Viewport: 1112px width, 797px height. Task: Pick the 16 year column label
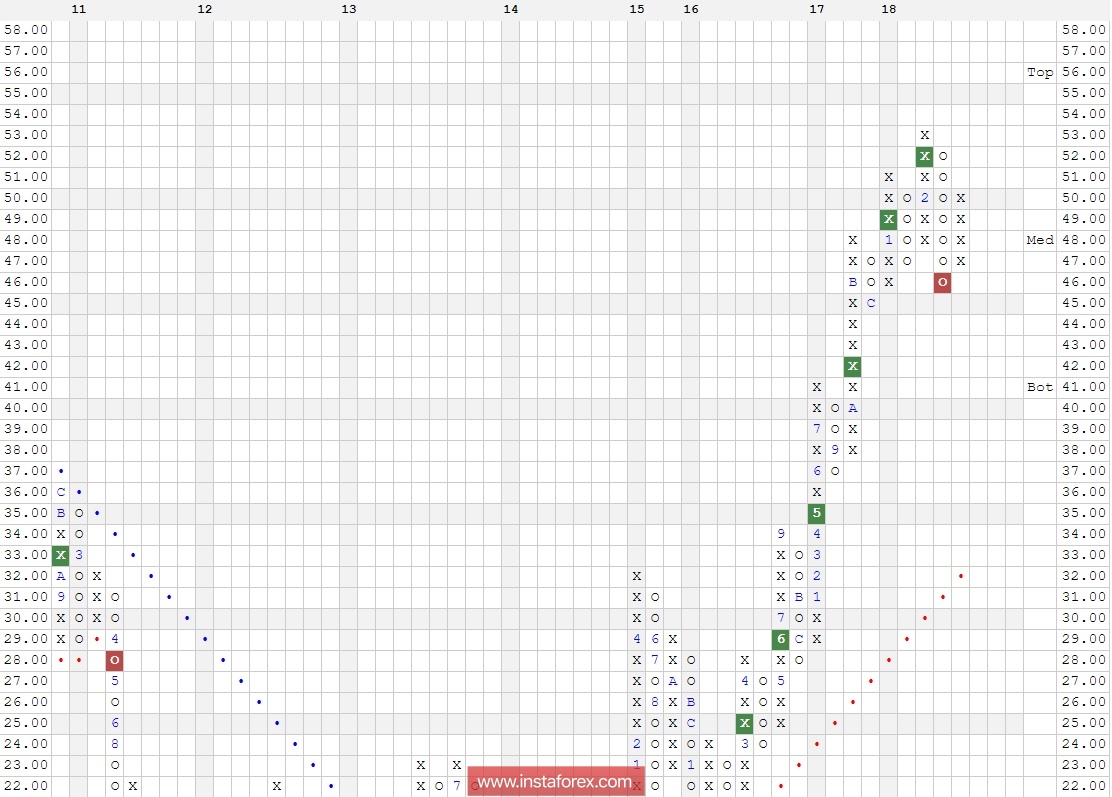pos(691,9)
